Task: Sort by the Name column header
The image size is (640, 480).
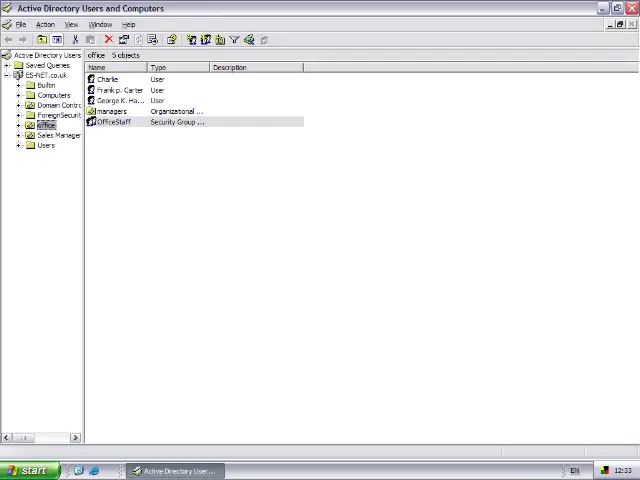Action: 116,67
